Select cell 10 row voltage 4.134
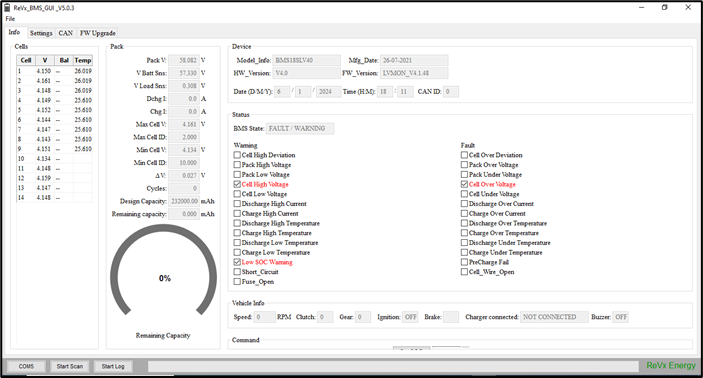 point(43,159)
